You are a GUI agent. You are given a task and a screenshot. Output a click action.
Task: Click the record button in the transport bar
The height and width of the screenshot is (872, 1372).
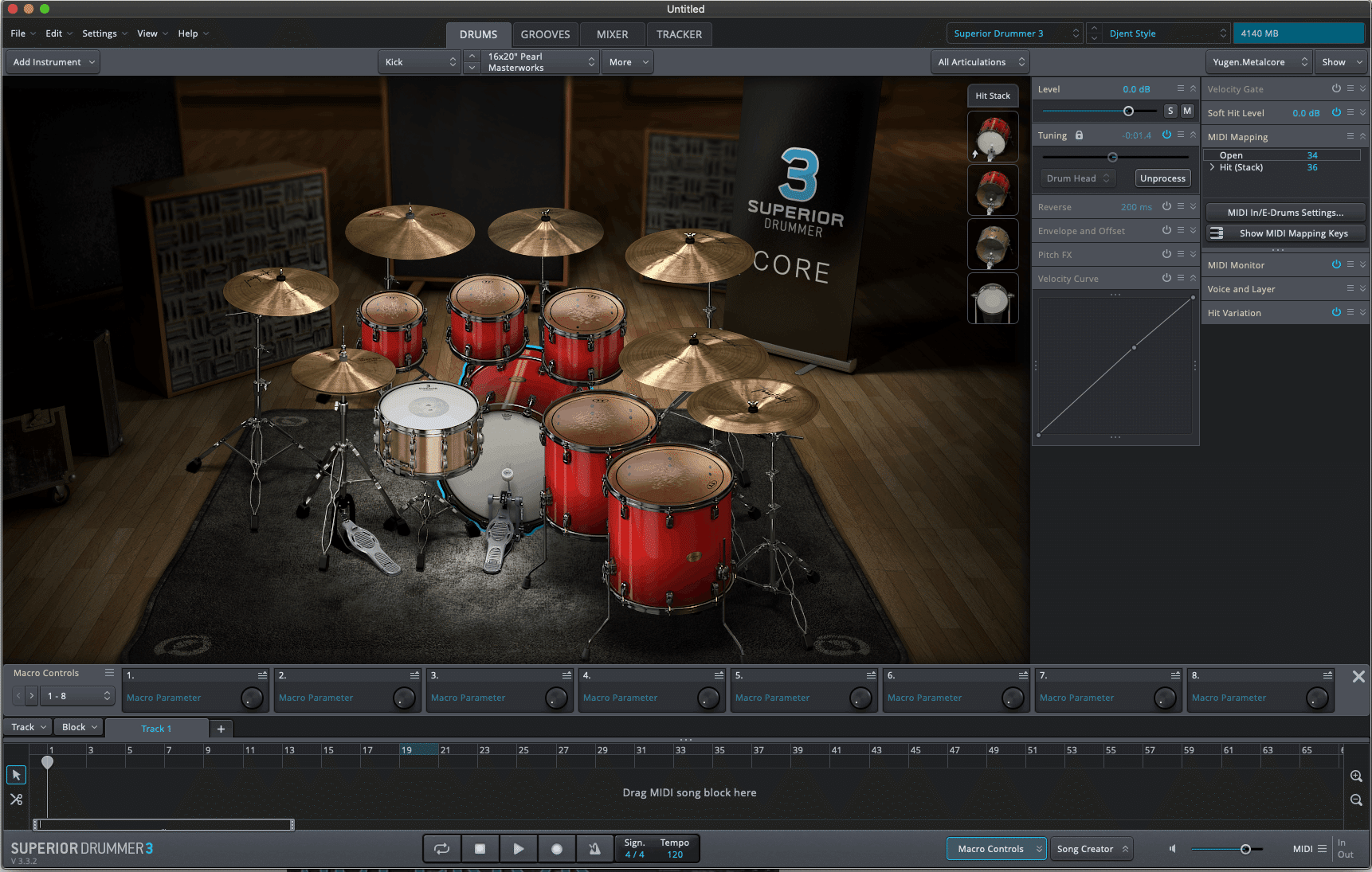click(557, 848)
